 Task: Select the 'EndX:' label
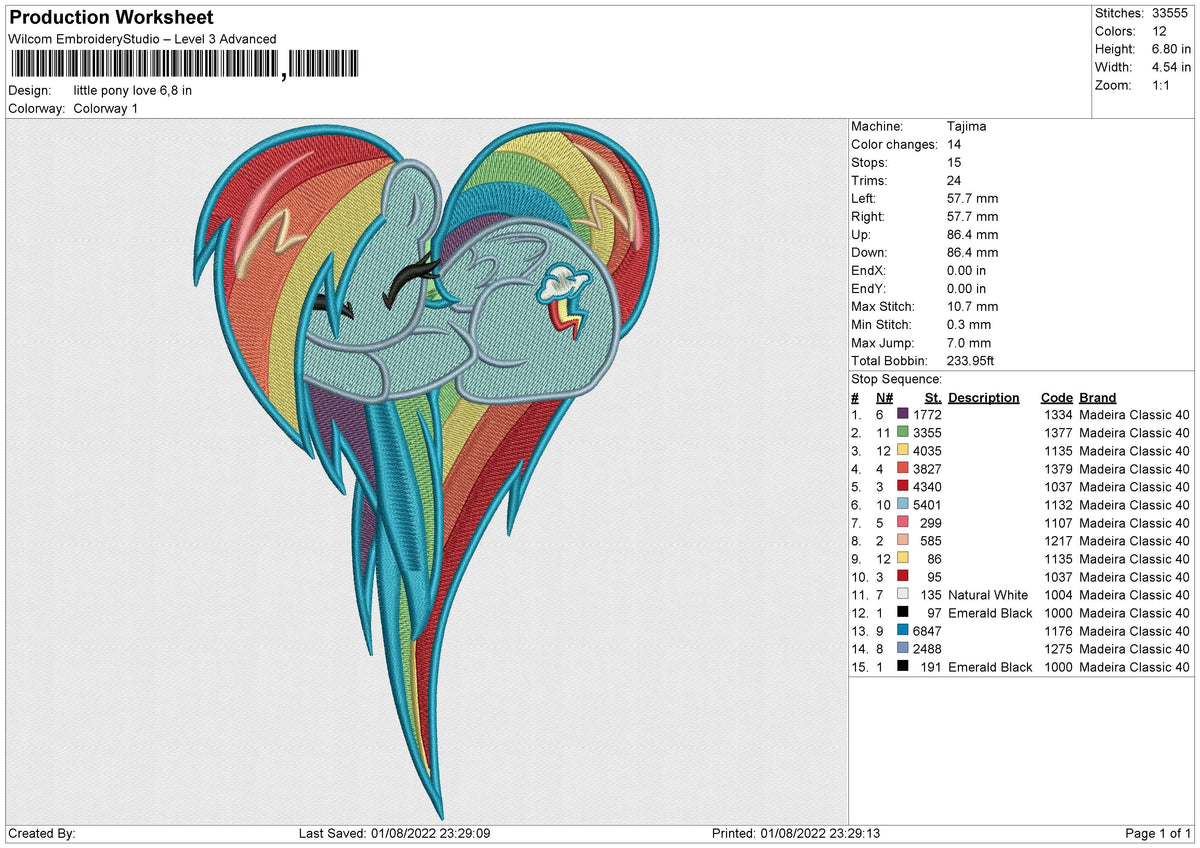(x=868, y=270)
